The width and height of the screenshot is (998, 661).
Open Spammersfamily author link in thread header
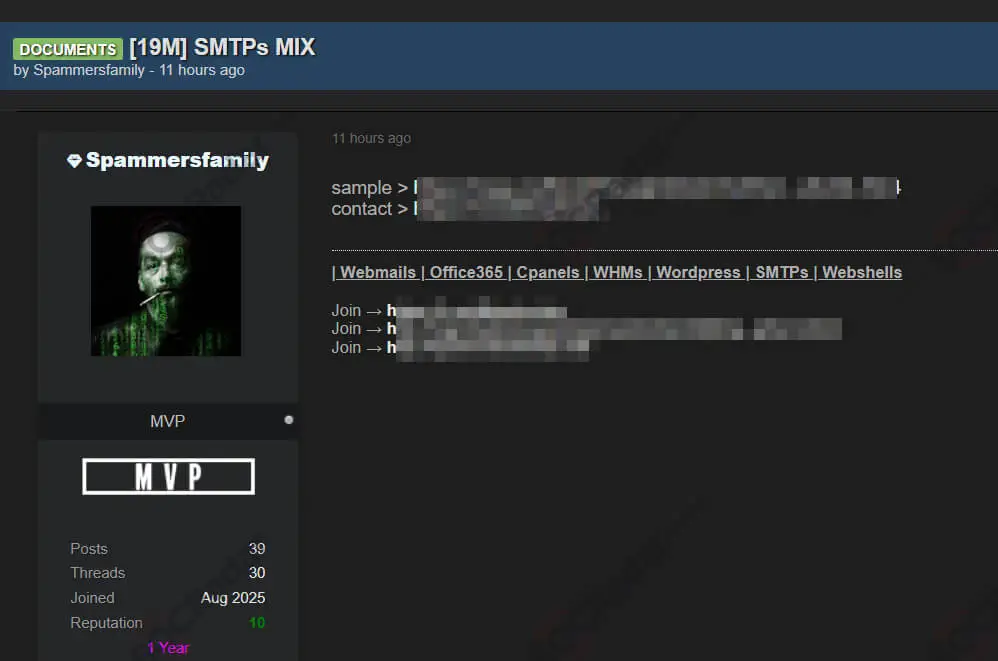coord(88,70)
